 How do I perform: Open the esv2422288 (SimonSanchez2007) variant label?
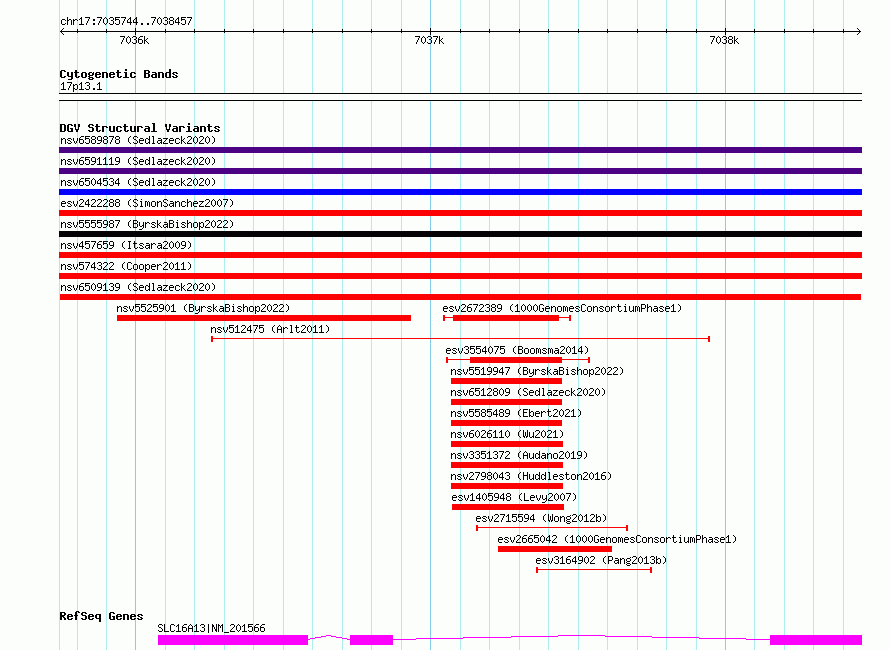coord(147,203)
